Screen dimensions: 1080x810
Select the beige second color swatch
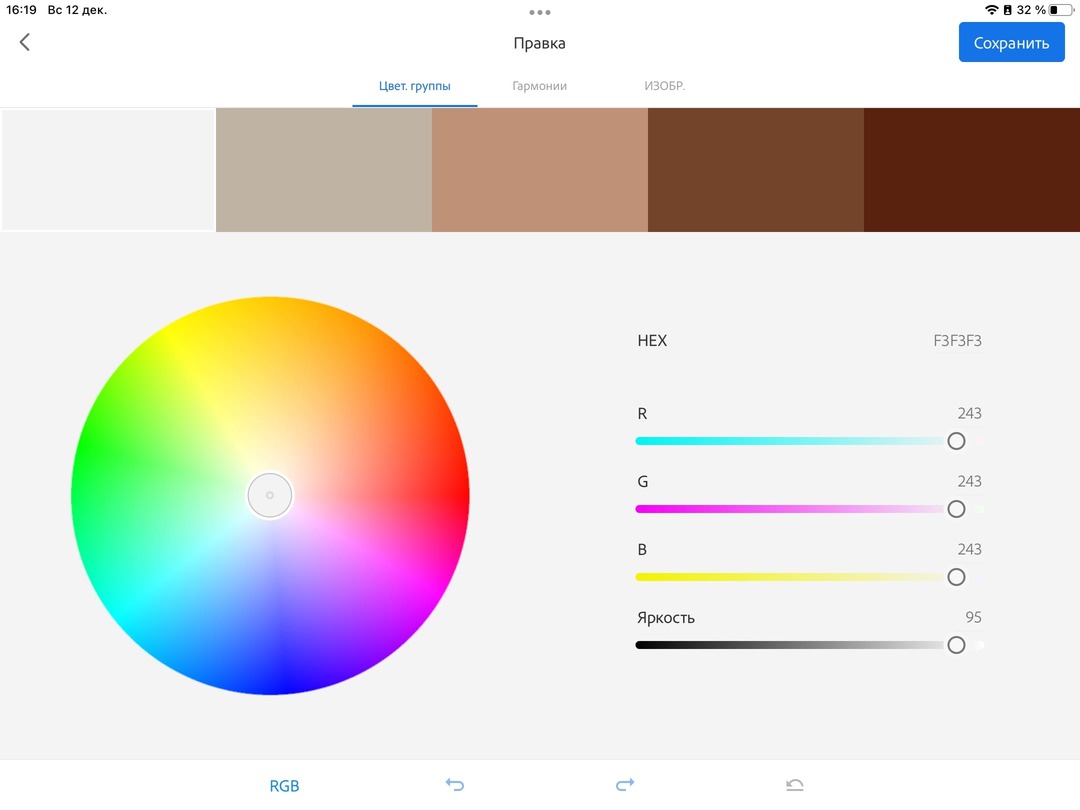click(x=324, y=170)
